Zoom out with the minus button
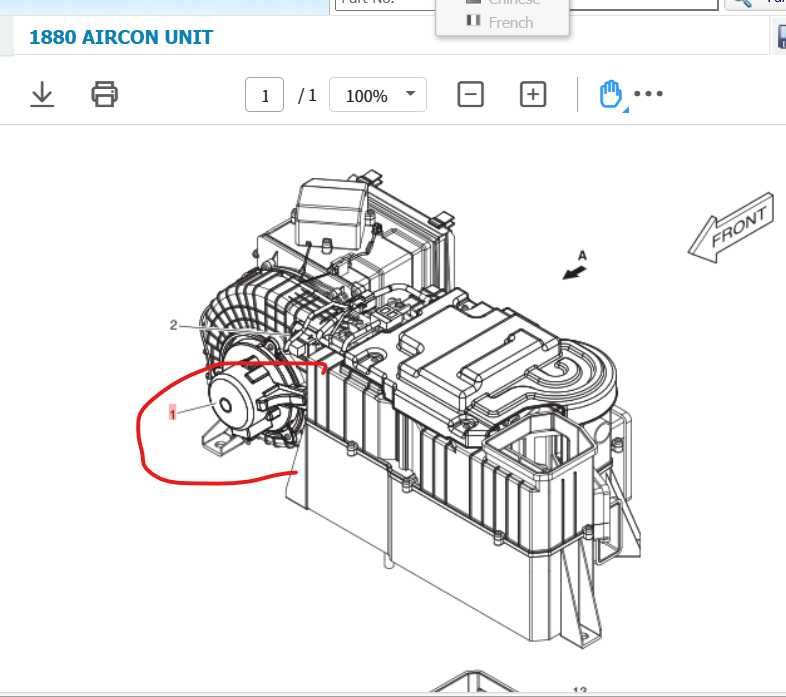Viewport: 786px width, 697px height. tap(470, 94)
